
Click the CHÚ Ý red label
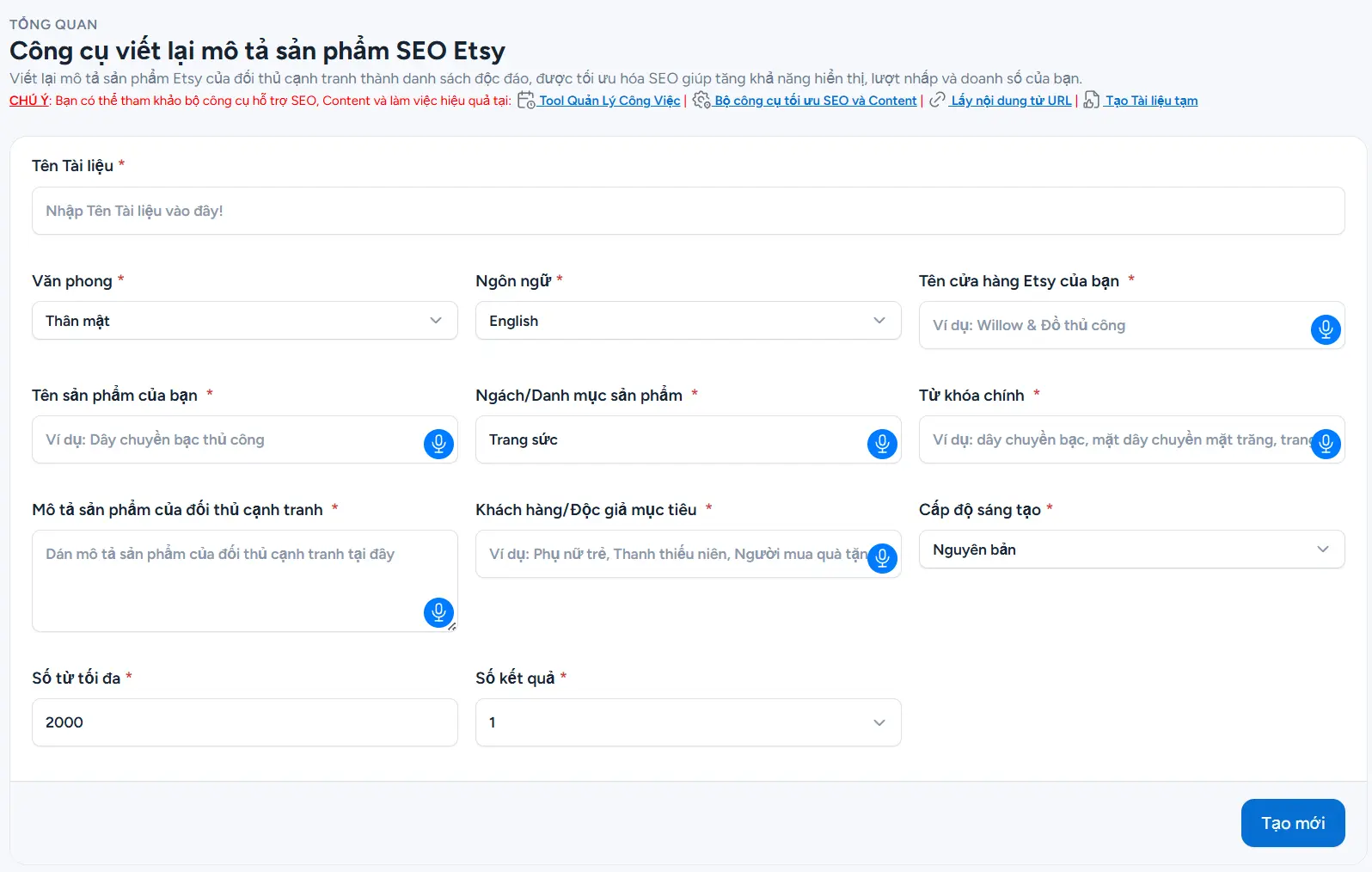(29, 101)
